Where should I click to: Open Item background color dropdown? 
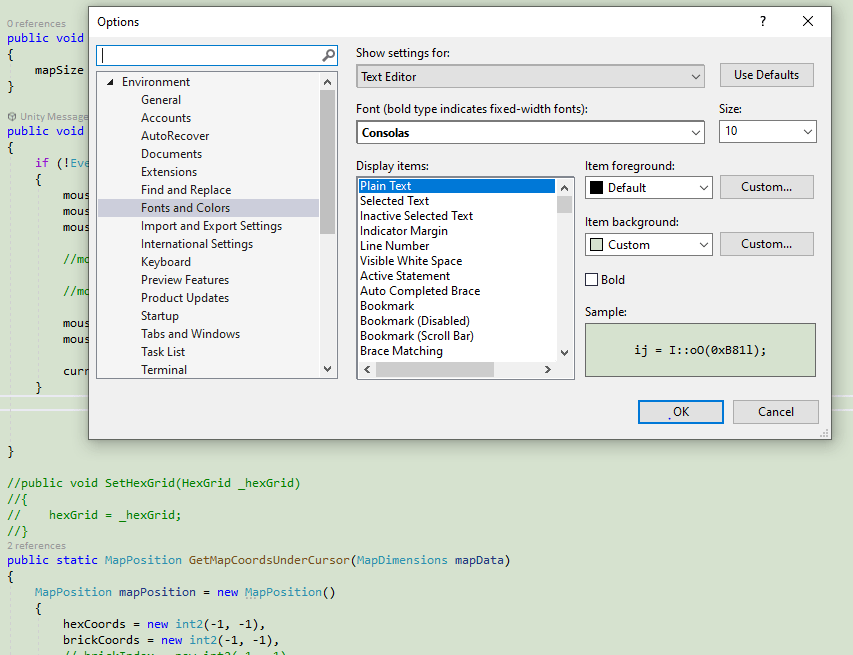(x=648, y=245)
